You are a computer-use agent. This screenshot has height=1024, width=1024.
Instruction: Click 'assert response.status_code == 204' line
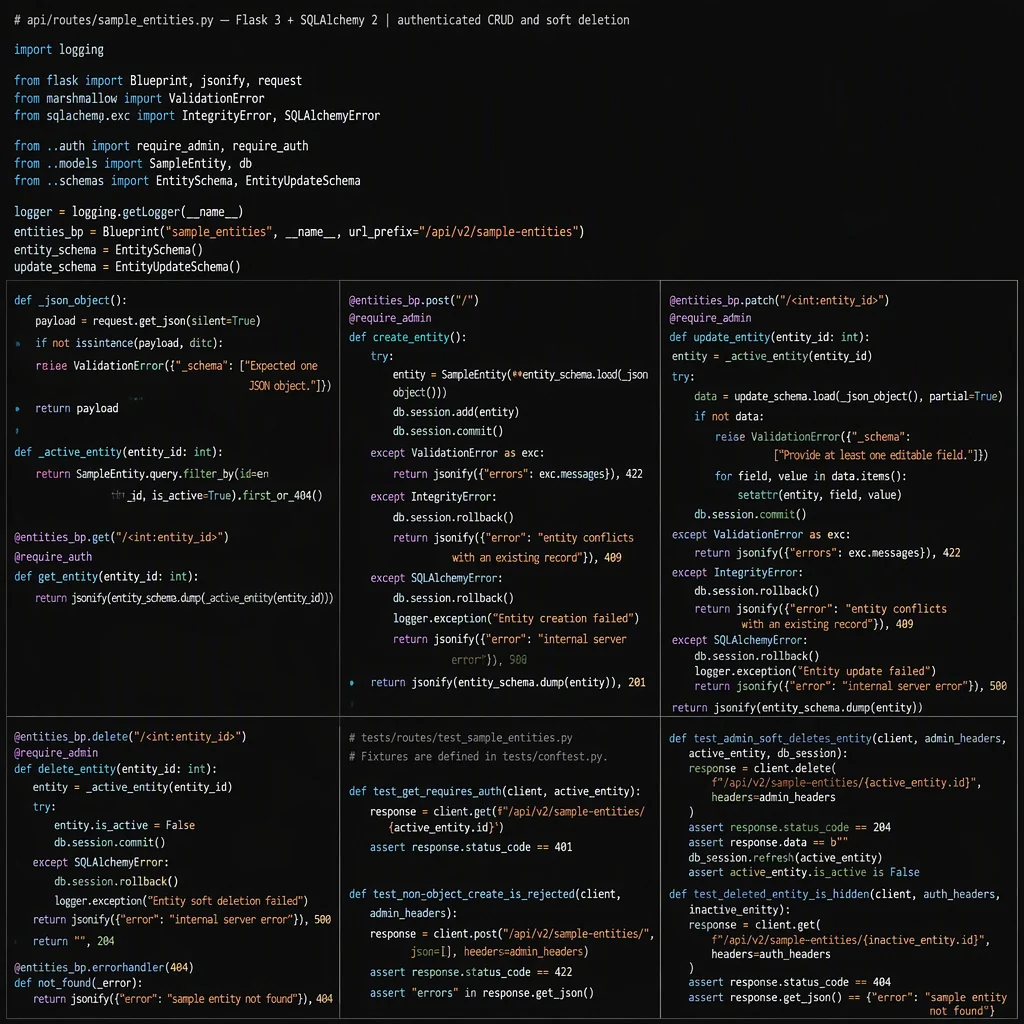(790, 827)
